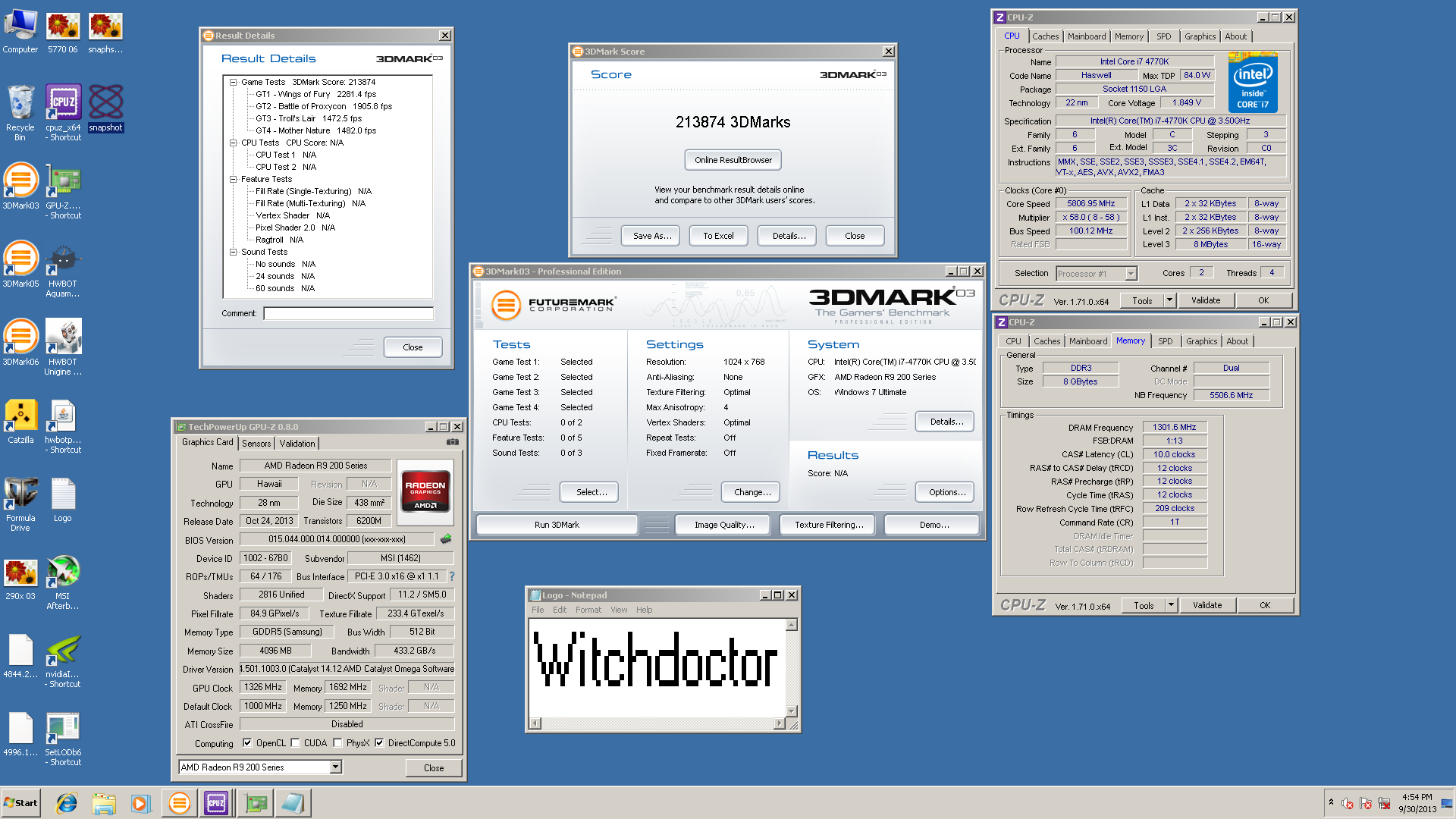The image size is (1456, 819).
Task: Click Save As button in 3DMark Score
Action: click(652, 236)
